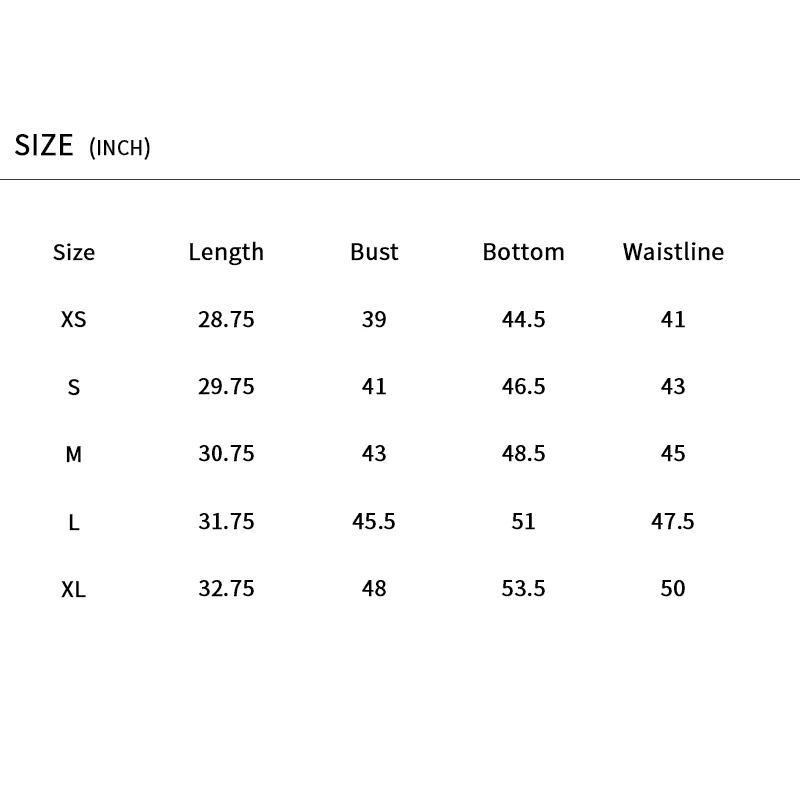Click the 39 bust value for XS
The image size is (800, 800).
374,320
